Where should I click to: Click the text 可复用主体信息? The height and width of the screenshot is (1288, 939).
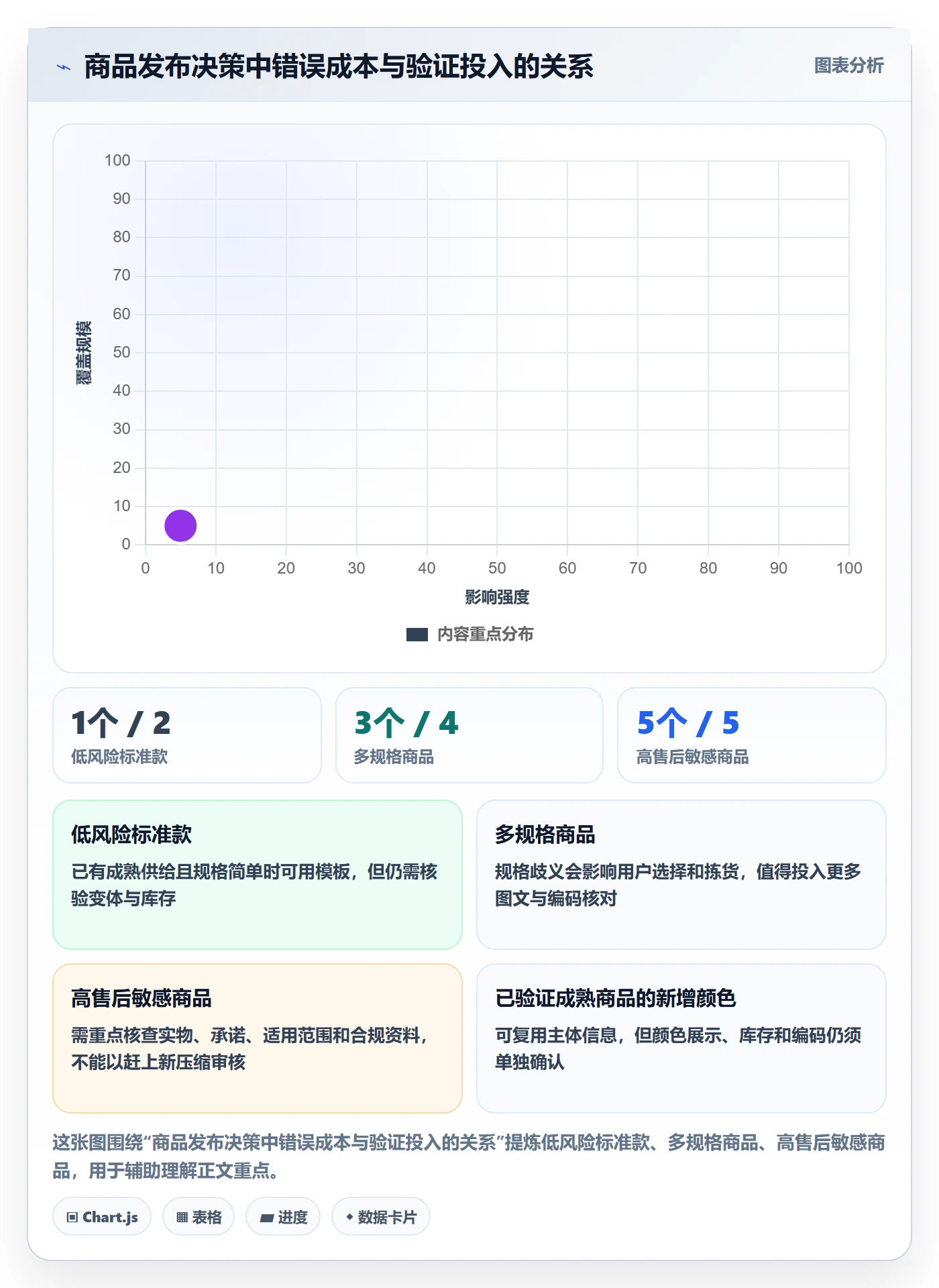click(x=556, y=1035)
